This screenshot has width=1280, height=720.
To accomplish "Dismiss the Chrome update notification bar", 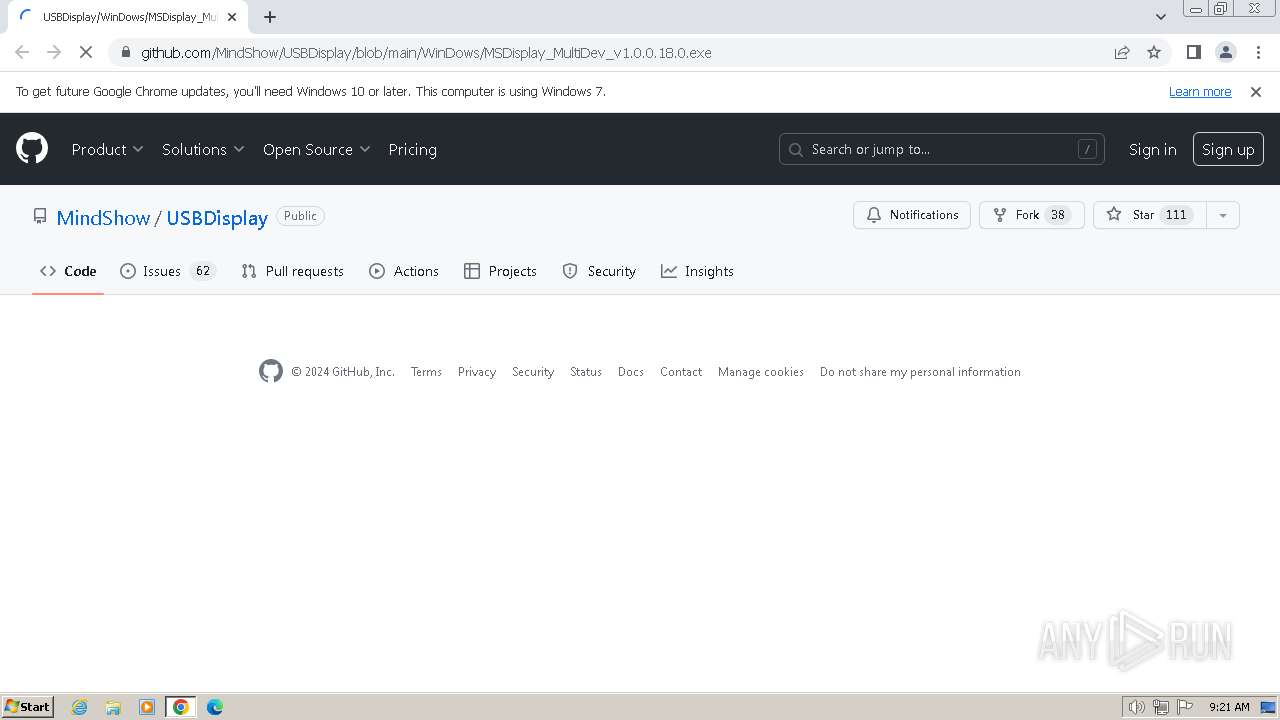I will click(x=1256, y=92).
